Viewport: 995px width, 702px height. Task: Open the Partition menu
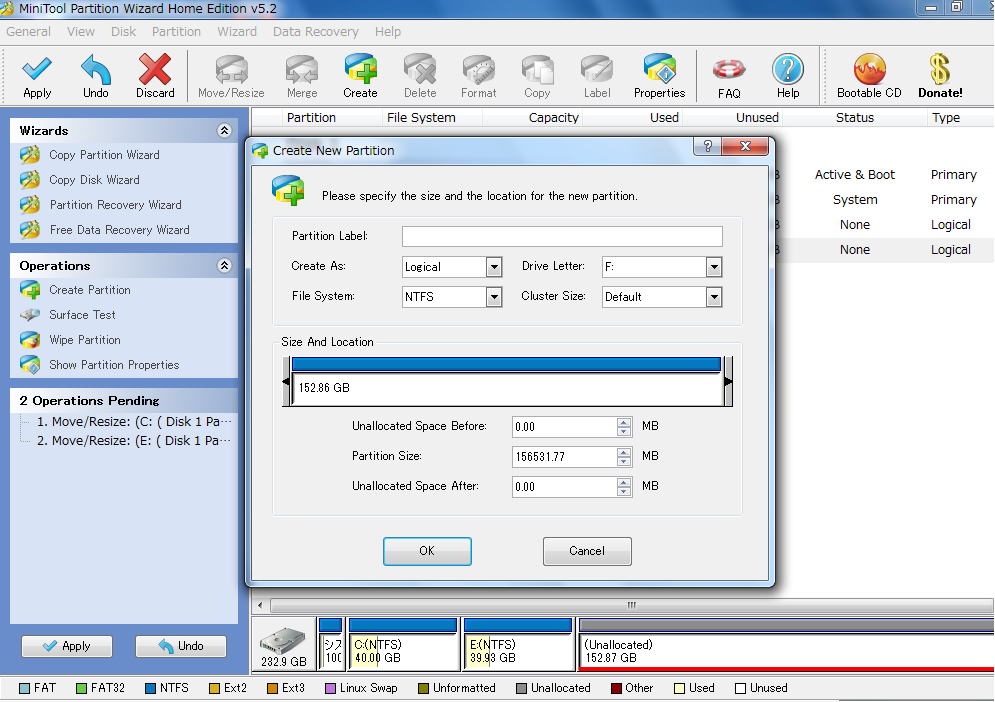coord(176,32)
